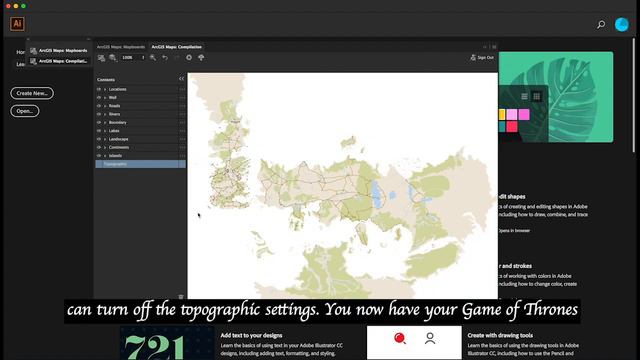Hide the Locations layer via eye icon
Viewport: 640px width, 360px height.
(99, 89)
